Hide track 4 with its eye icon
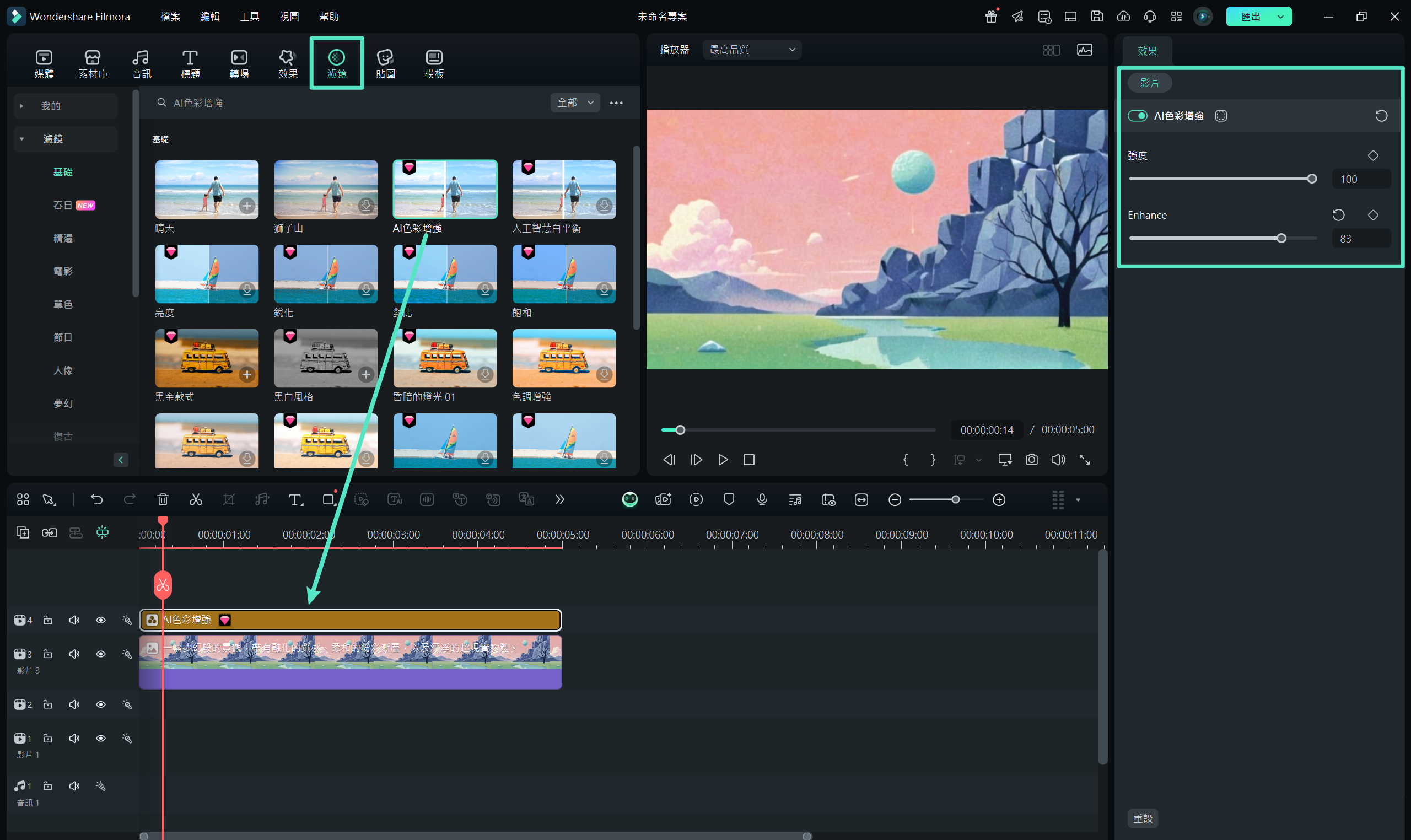 click(101, 620)
